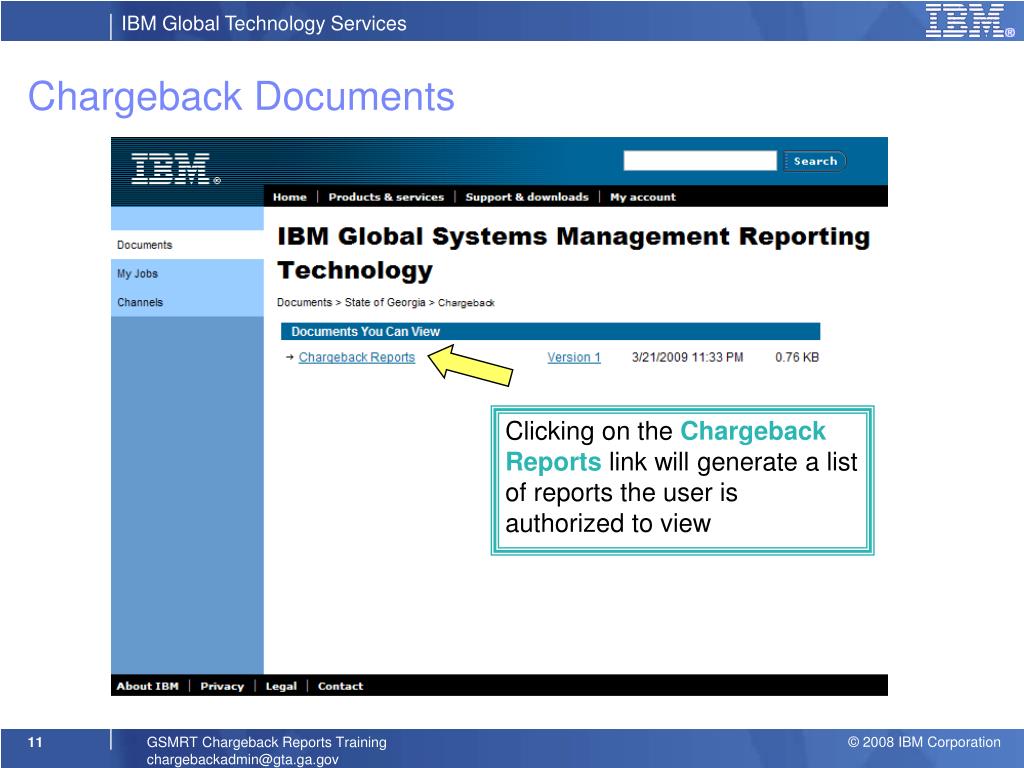Open the Contact footer link
The height and width of the screenshot is (768, 1024).
[340, 686]
